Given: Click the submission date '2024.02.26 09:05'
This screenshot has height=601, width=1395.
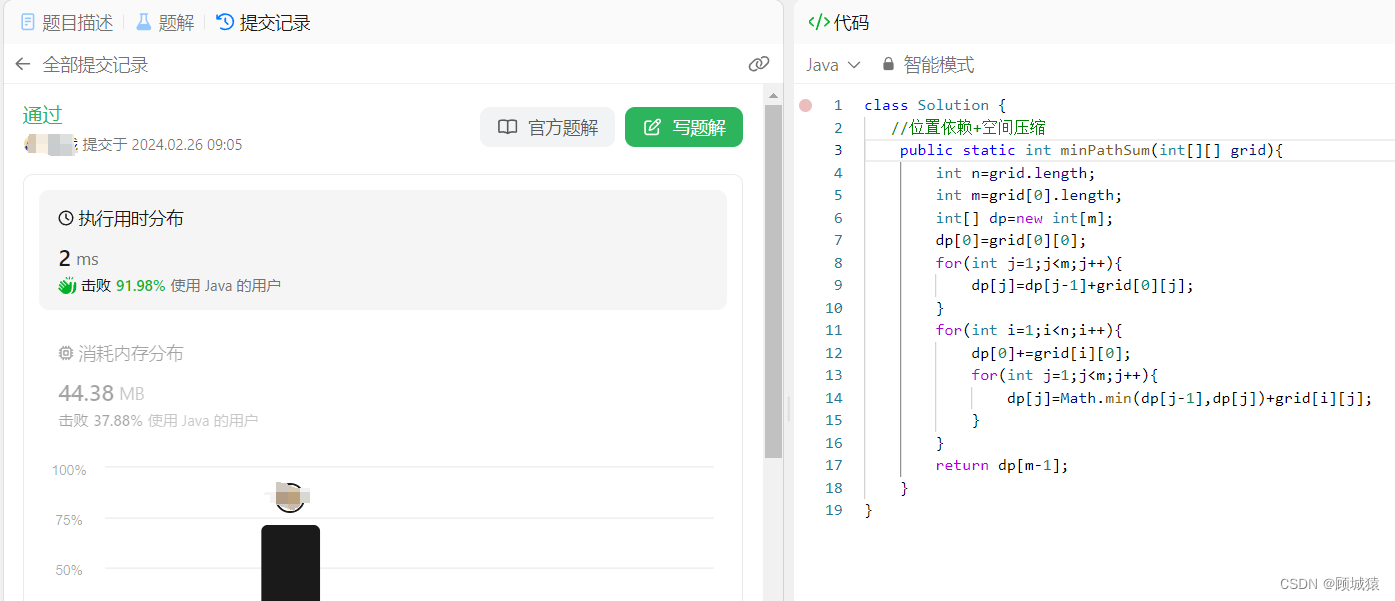Looking at the screenshot, I should coord(187,145).
